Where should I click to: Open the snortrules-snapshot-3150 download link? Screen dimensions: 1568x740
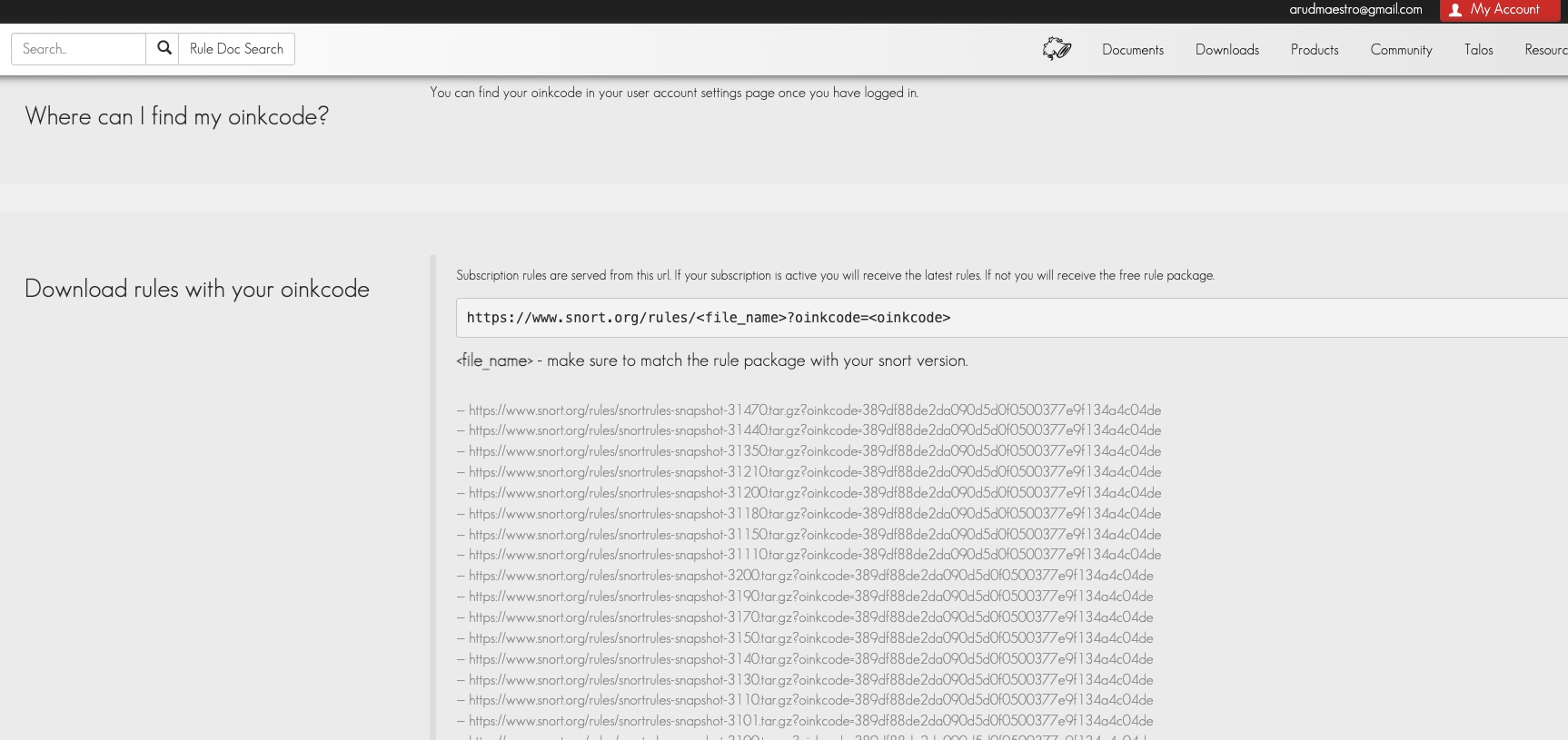[811, 638]
